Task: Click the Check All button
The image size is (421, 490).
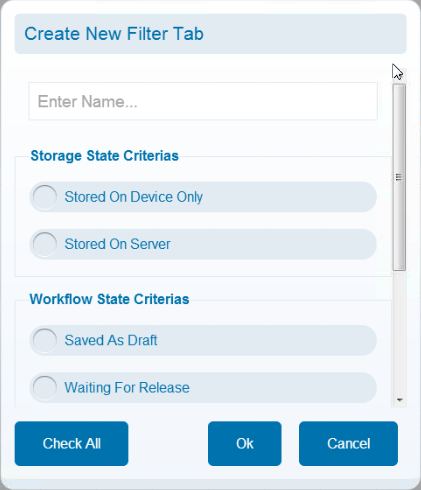Action: (x=71, y=444)
